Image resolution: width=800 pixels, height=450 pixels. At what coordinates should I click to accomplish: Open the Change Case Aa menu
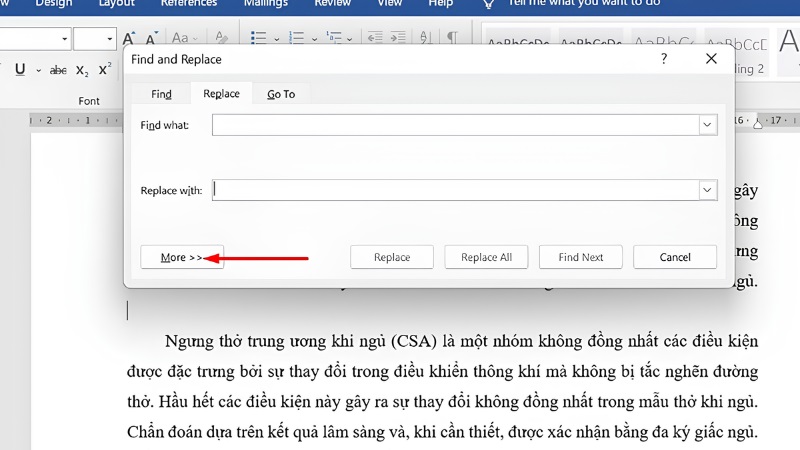(x=184, y=38)
